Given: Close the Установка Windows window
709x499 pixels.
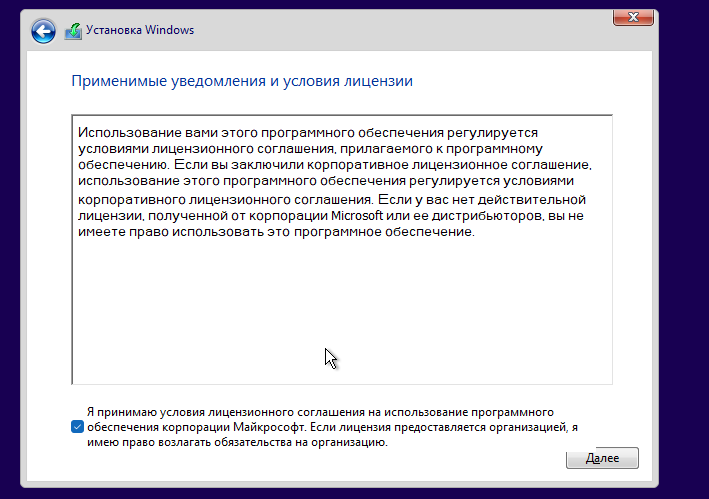Looking at the screenshot, I should coord(633,17).
